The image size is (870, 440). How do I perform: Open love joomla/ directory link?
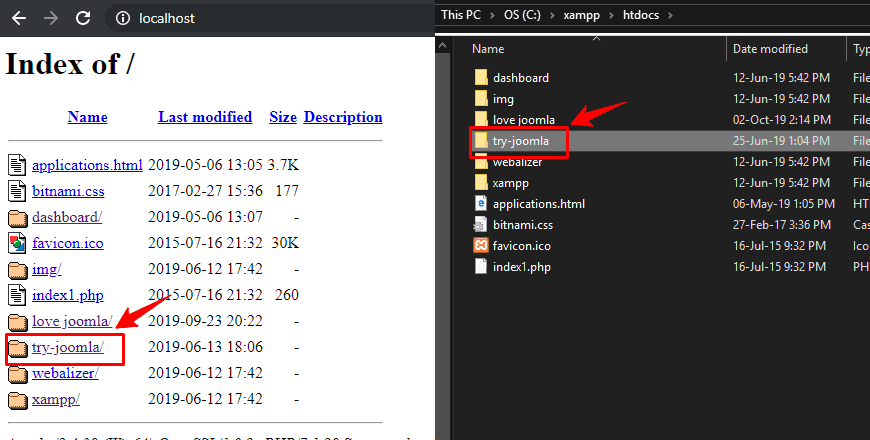point(72,321)
